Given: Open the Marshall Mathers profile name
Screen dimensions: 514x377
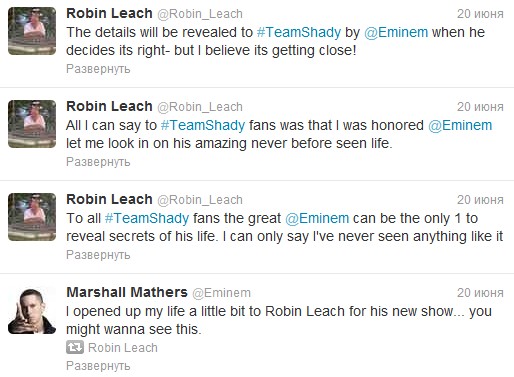Looking at the screenshot, I should [x=127, y=292].
